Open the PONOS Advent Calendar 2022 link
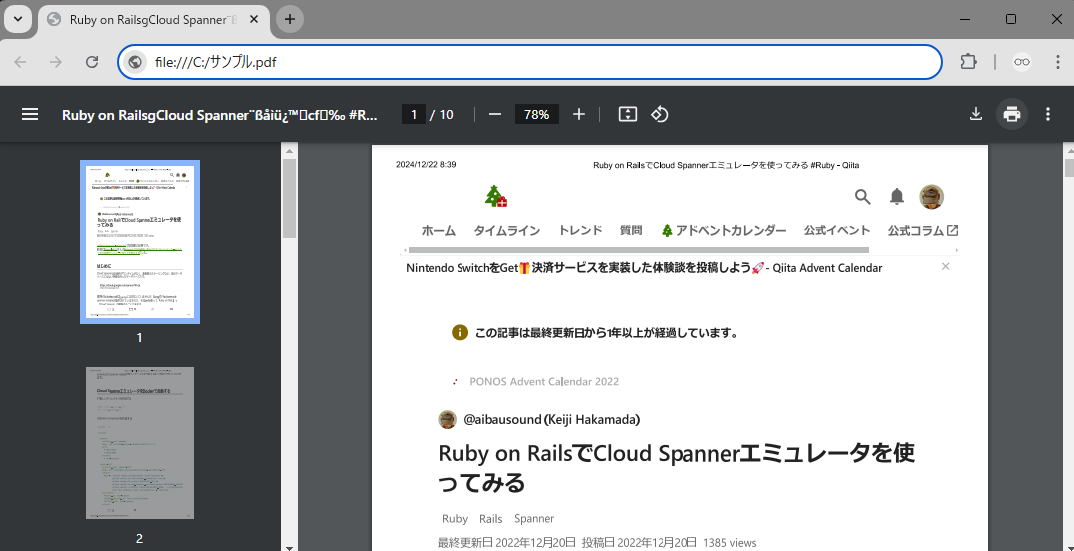1074x551 pixels. tap(544, 382)
